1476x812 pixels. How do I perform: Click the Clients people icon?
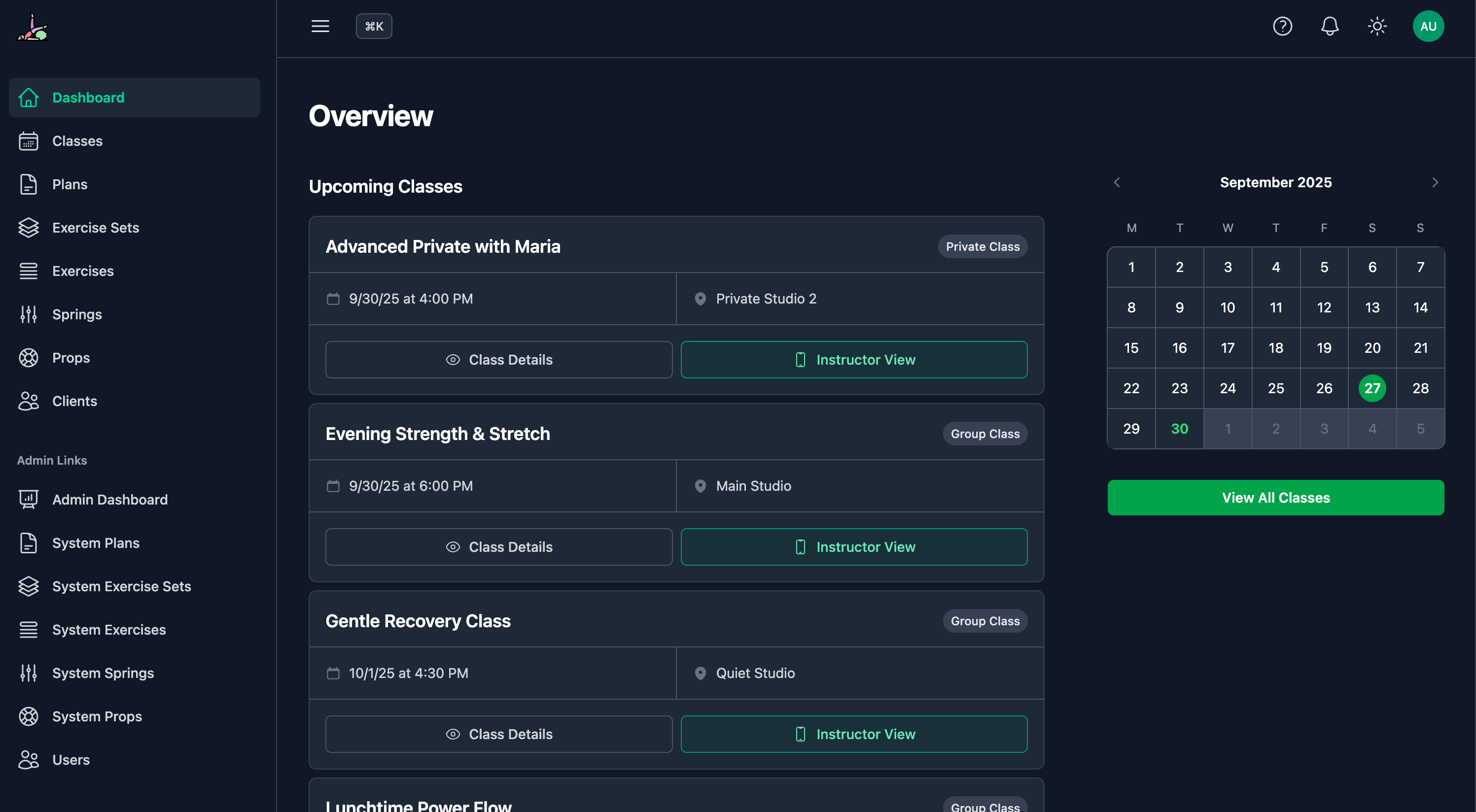[29, 401]
